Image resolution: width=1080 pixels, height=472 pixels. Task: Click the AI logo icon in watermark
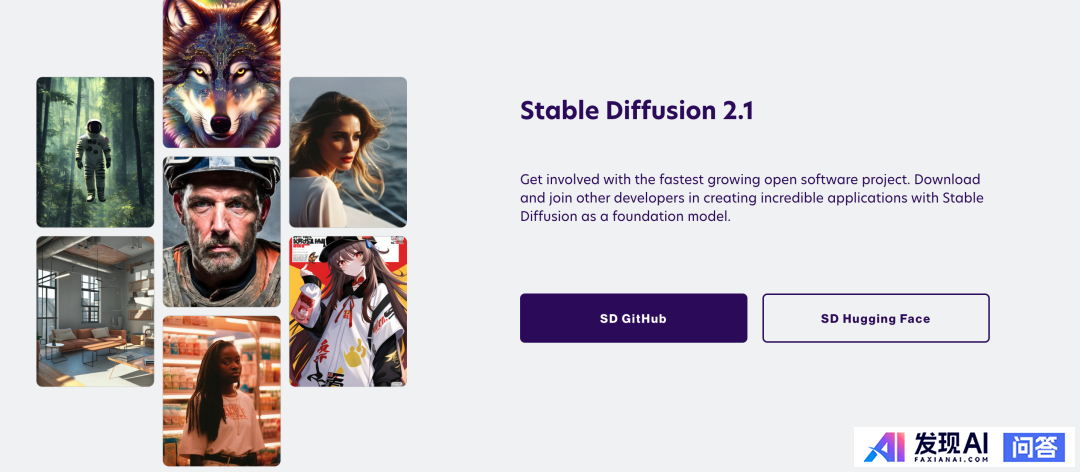coord(886,448)
